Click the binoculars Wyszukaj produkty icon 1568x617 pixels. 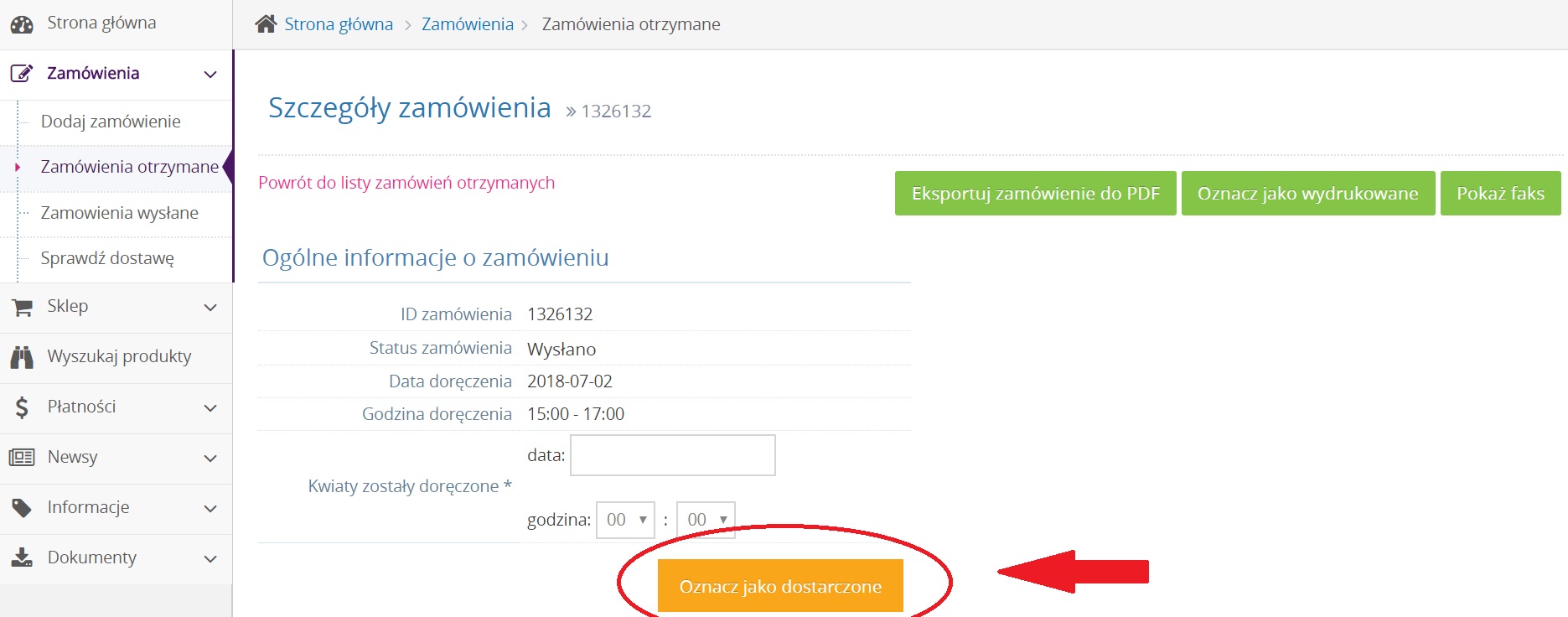[x=22, y=357]
